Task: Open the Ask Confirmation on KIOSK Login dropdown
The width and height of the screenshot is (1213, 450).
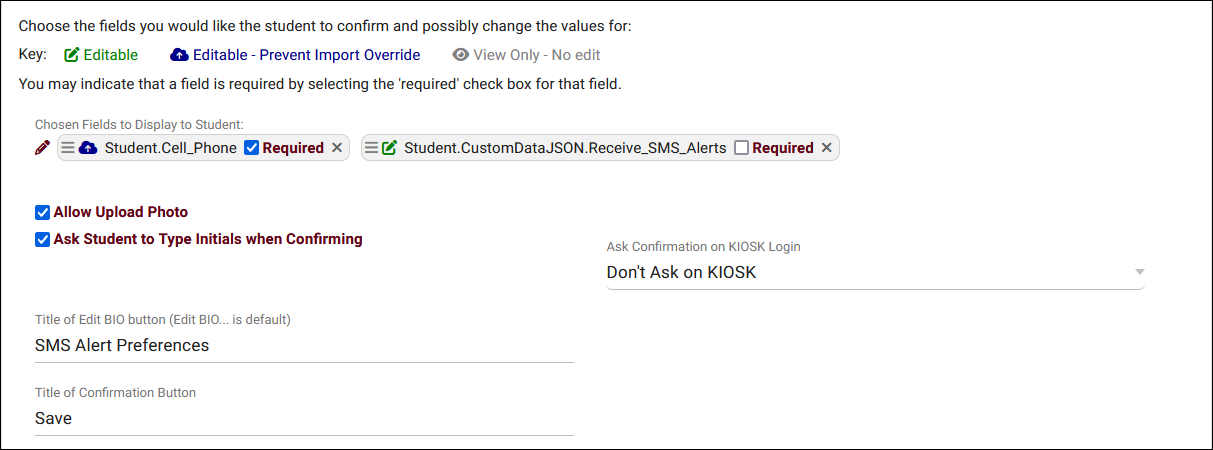Action: (875, 272)
